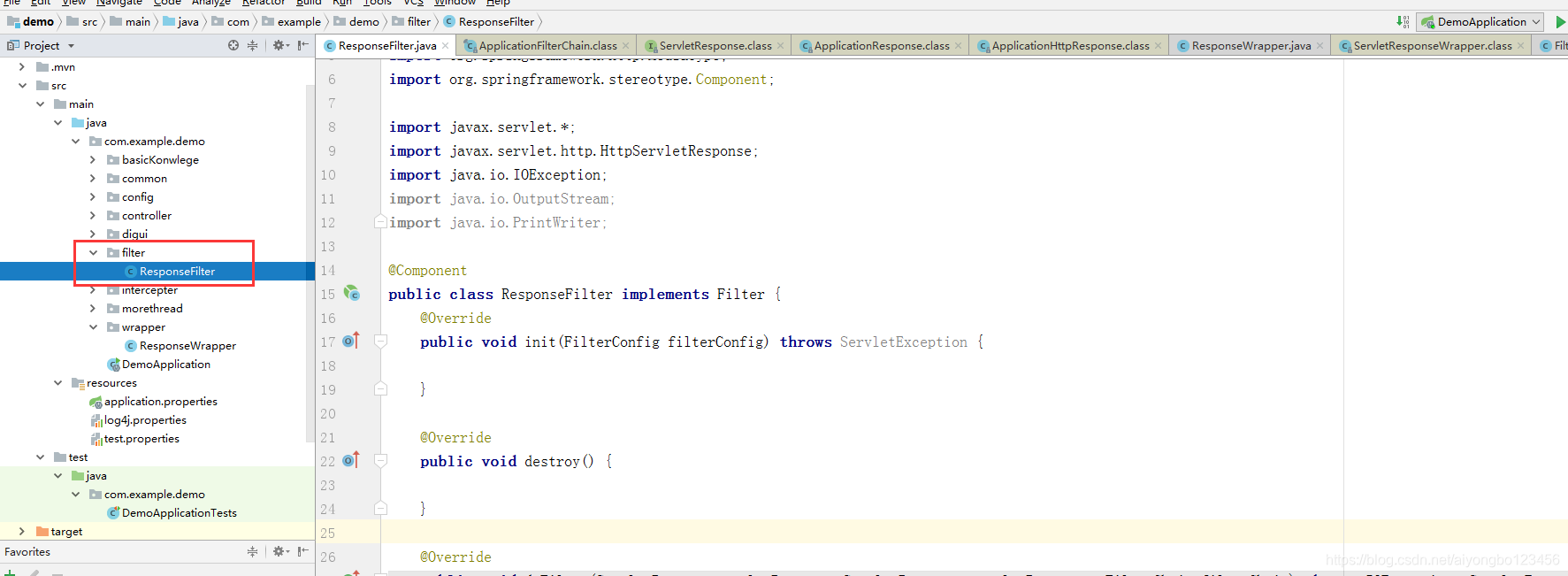This screenshot has height=576, width=1568.
Task: Close the ApplicationHttpResponse.class tab
Action: point(1159,46)
